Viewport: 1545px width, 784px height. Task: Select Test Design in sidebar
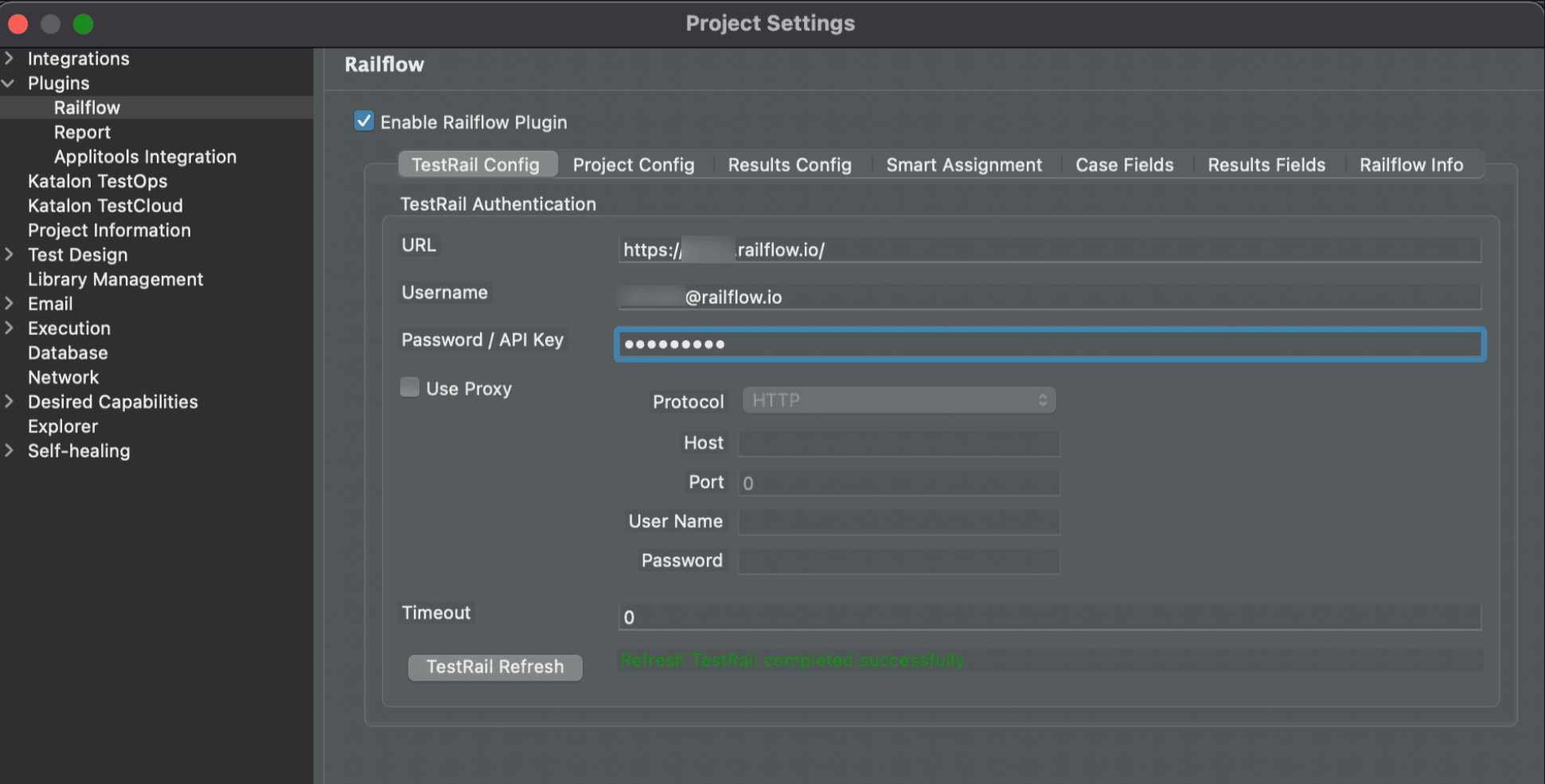pyautogui.click(x=77, y=255)
